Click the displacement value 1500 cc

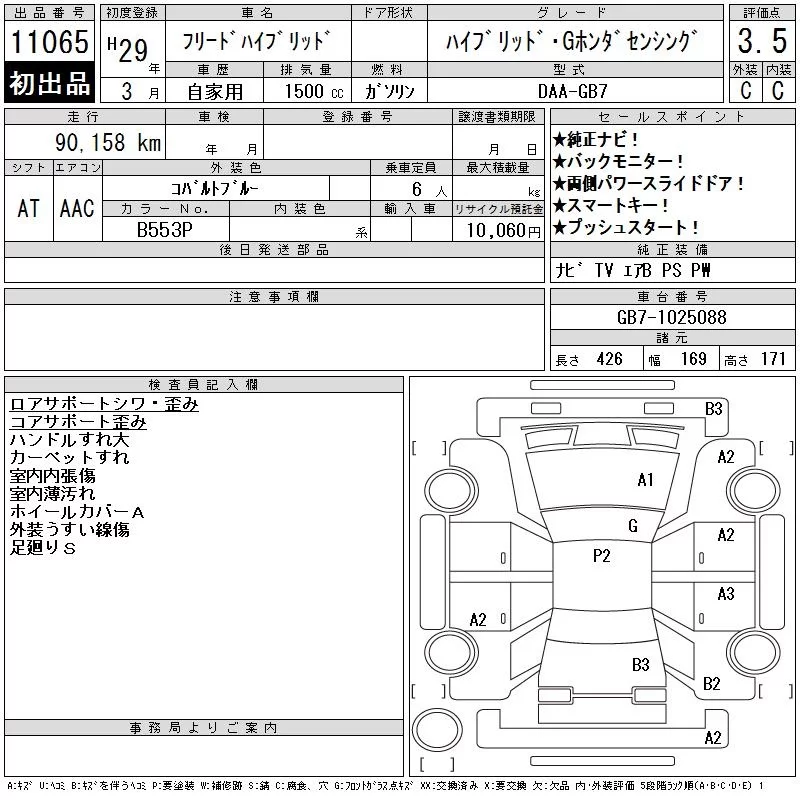(314, 92)
